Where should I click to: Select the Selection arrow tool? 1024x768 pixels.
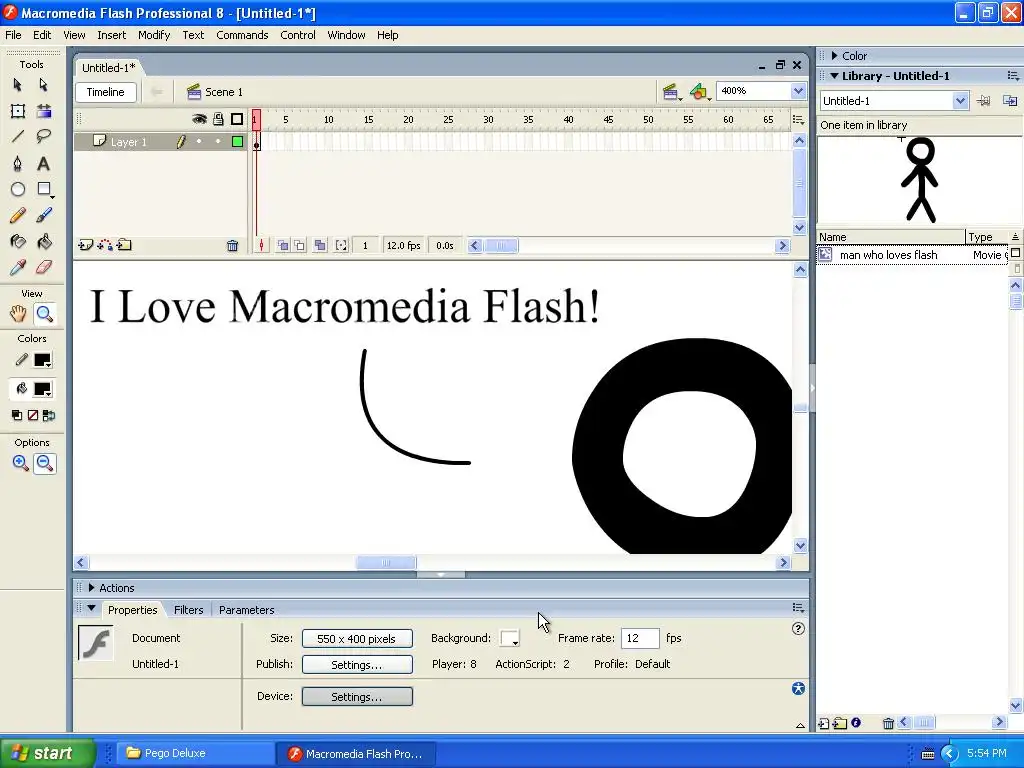pyautogui.click(x=18, y=85)
